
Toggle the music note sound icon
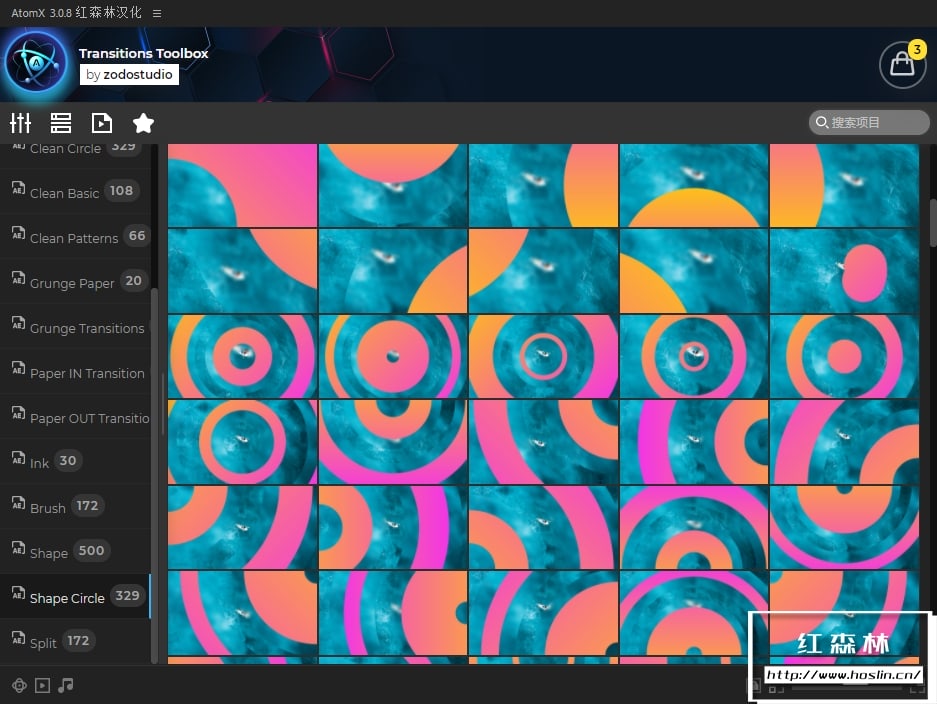tap(66, 685)
